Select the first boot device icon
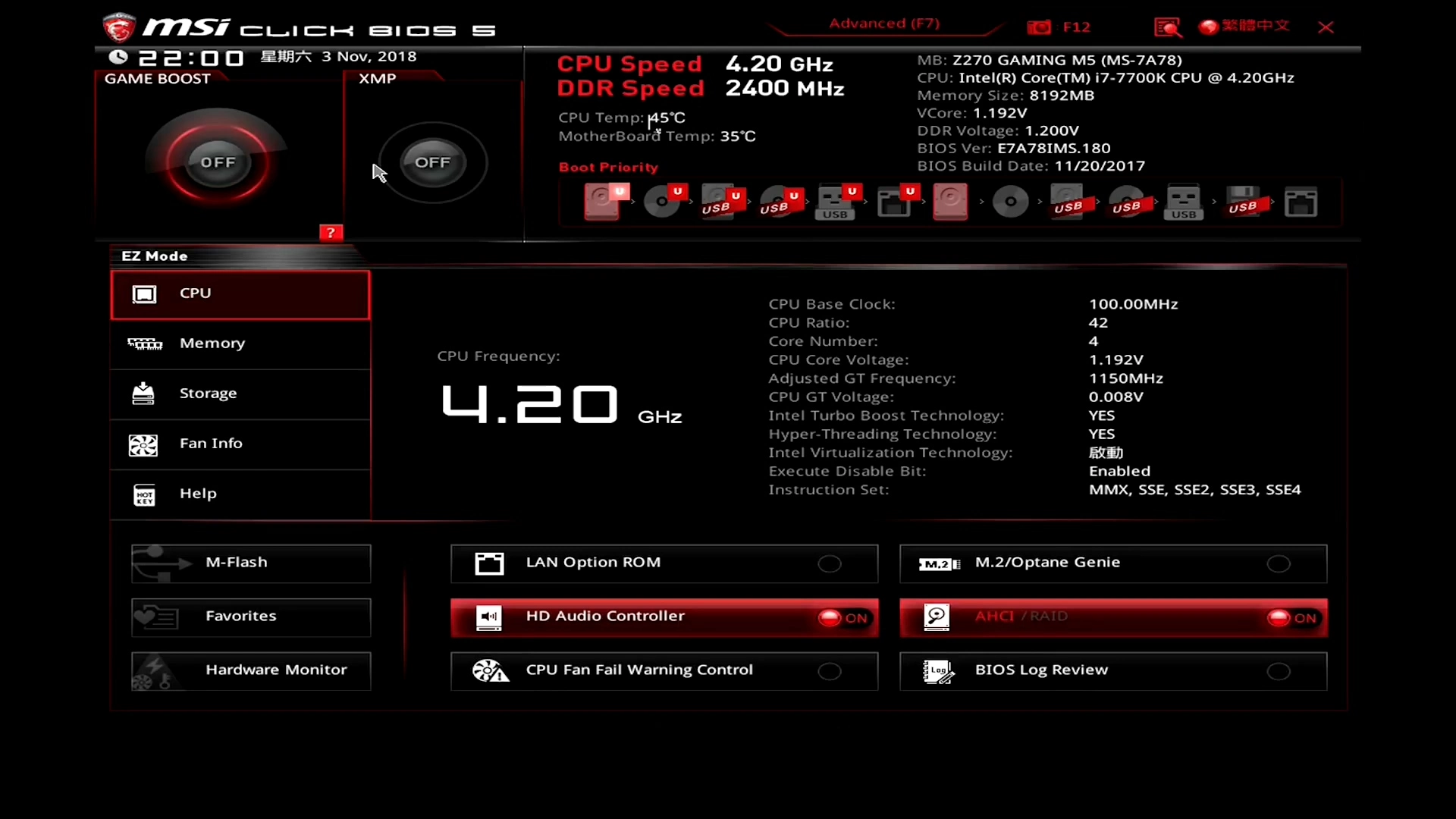Image resolution: width=1456 pixels, height=819 pixels. pos(601,202)
